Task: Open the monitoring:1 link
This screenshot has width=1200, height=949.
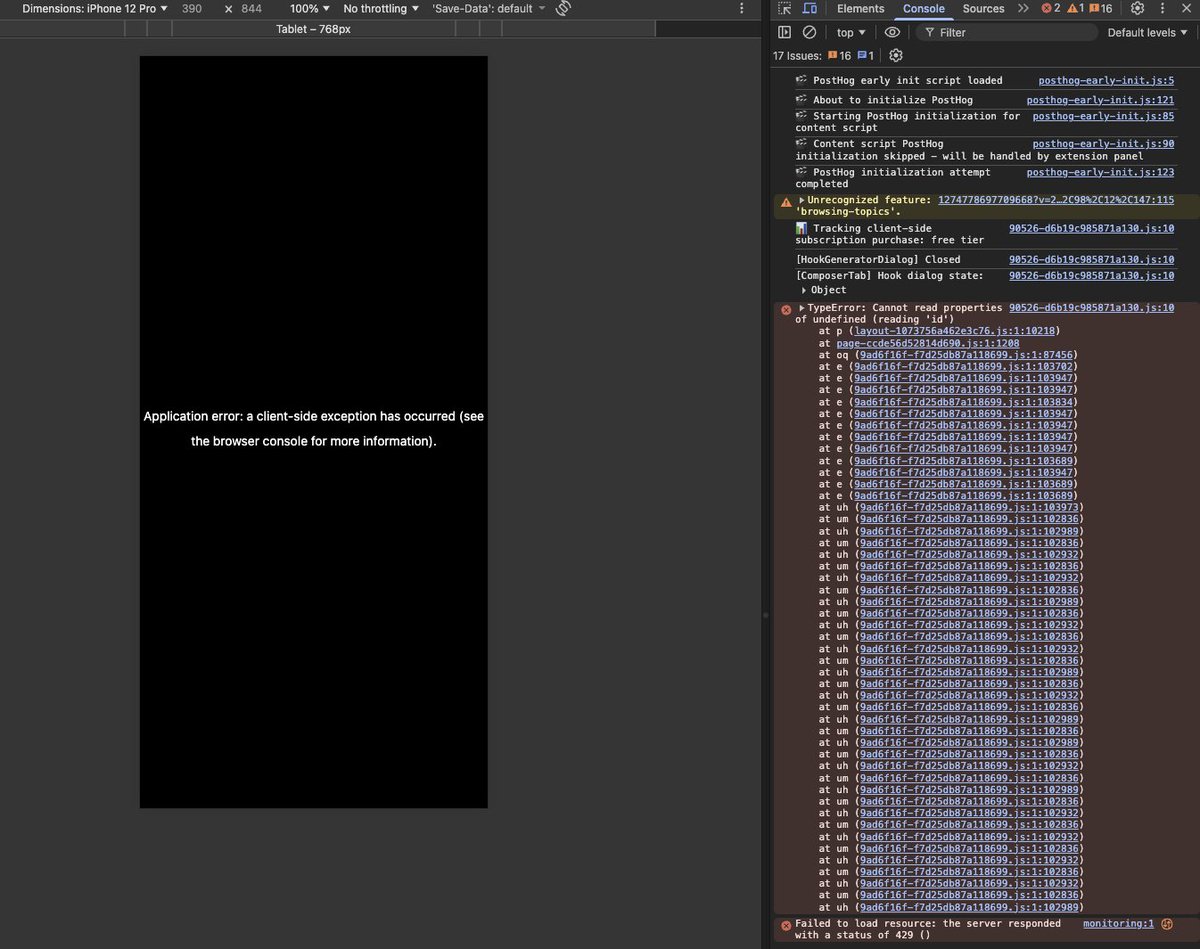Action: (x=1118, y=924)
